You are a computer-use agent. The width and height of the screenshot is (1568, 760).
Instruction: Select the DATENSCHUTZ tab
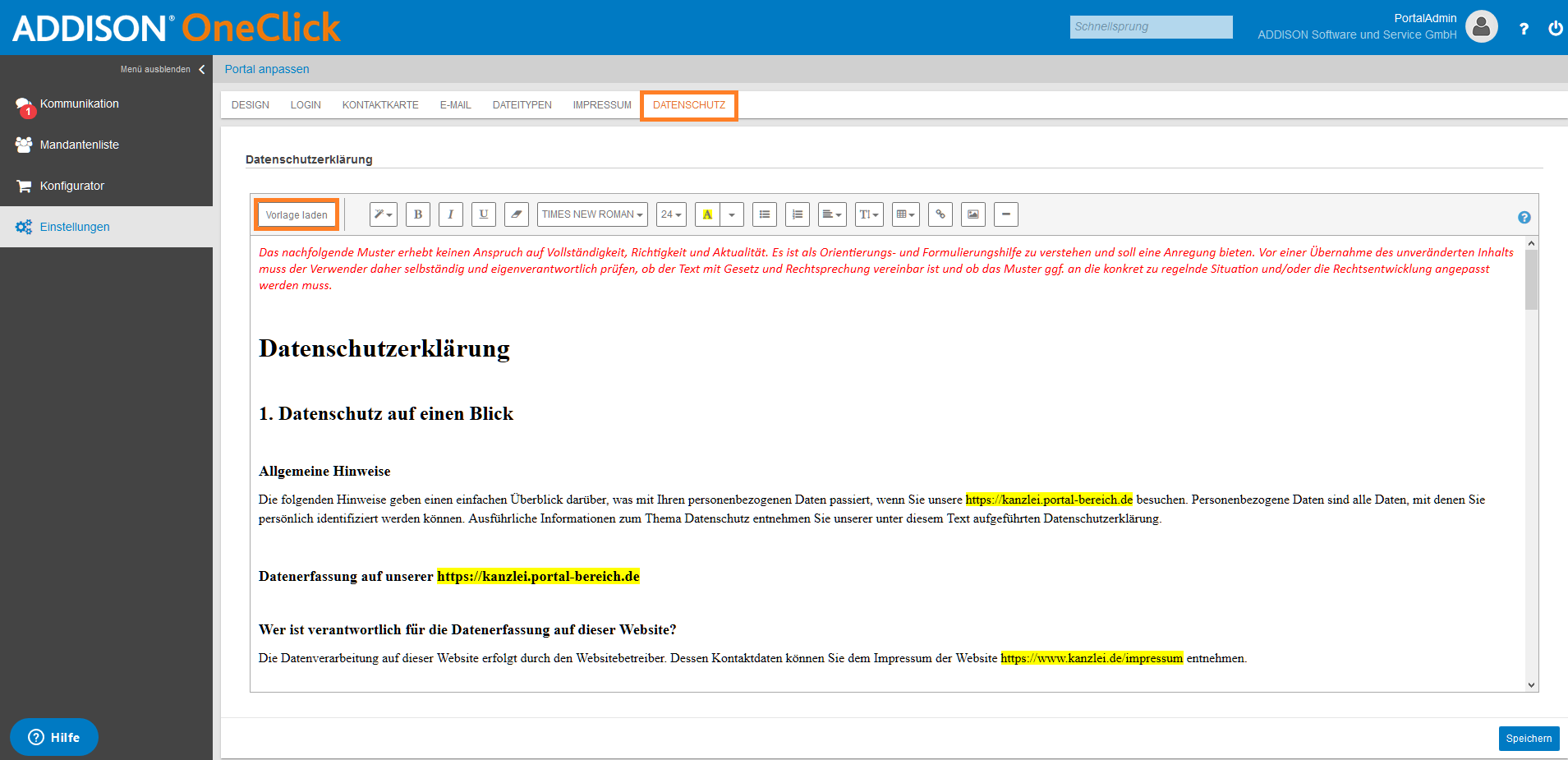(x=689, y=105)
